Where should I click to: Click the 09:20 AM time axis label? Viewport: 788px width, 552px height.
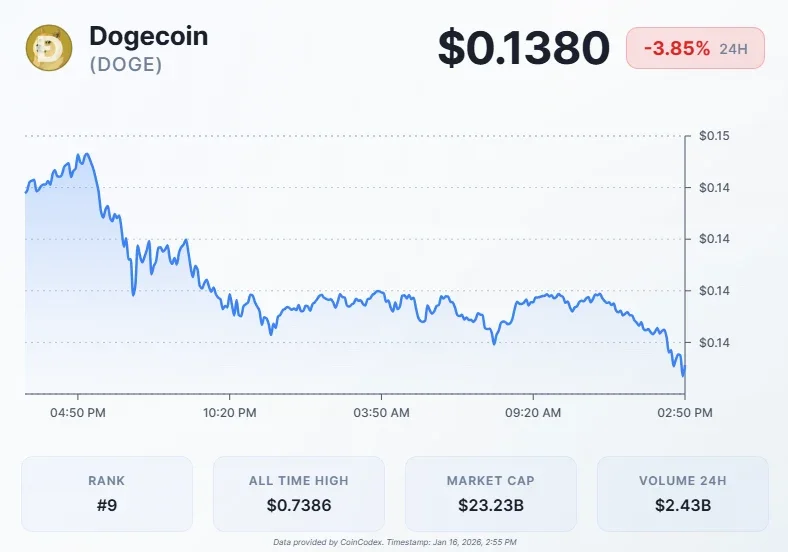[x=534, y=412]
